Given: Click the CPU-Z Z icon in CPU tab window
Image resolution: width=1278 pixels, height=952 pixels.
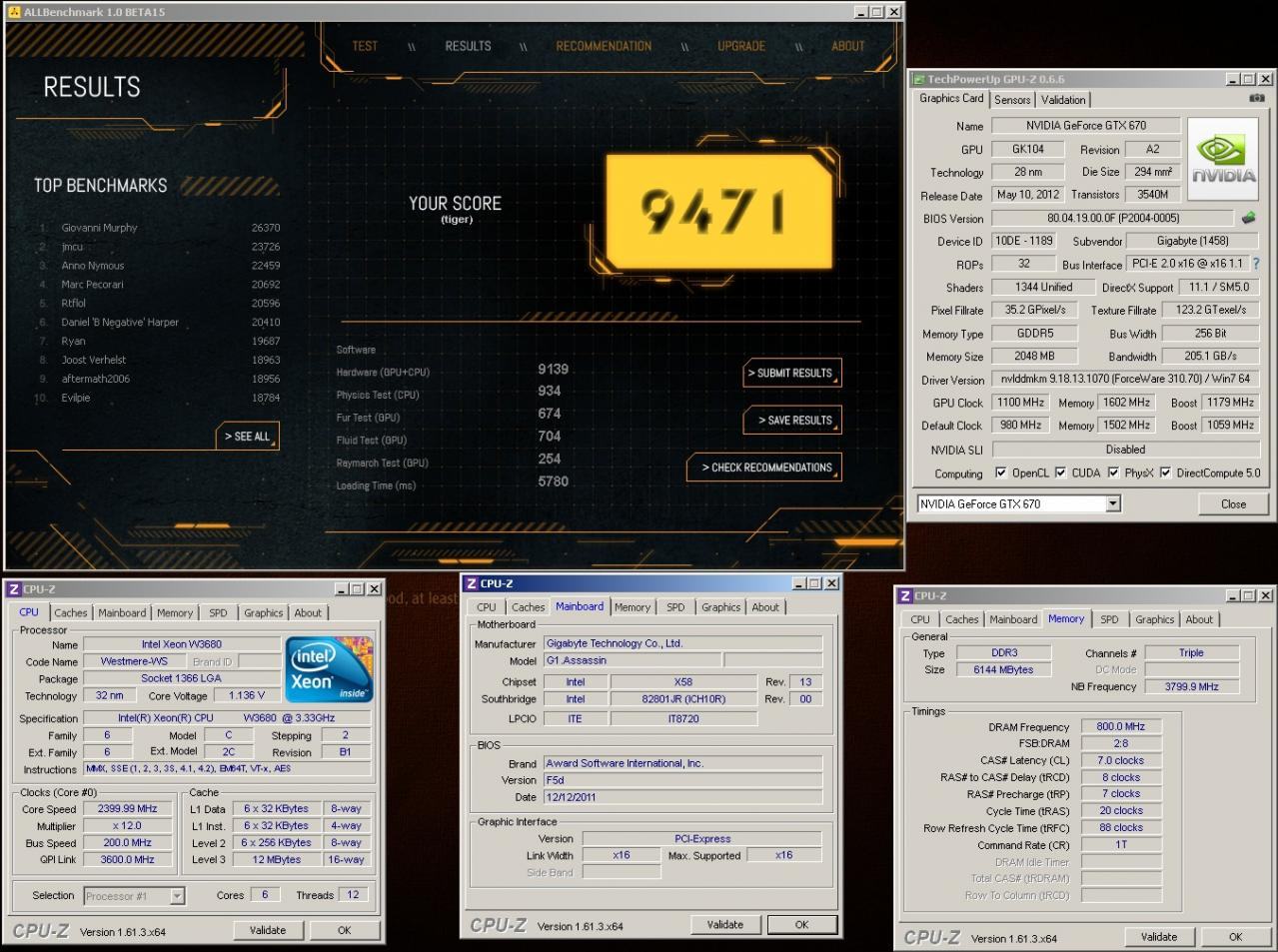Looking at the screenshot, I should pos(14,589).
